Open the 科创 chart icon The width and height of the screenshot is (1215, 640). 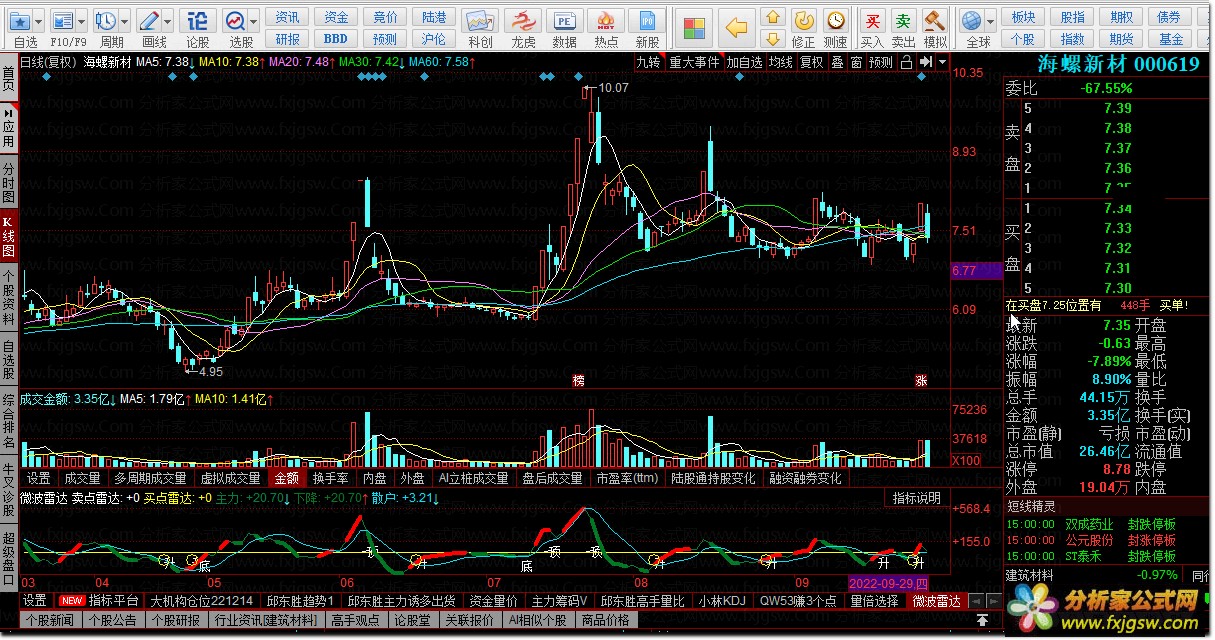tap(480, 21)
